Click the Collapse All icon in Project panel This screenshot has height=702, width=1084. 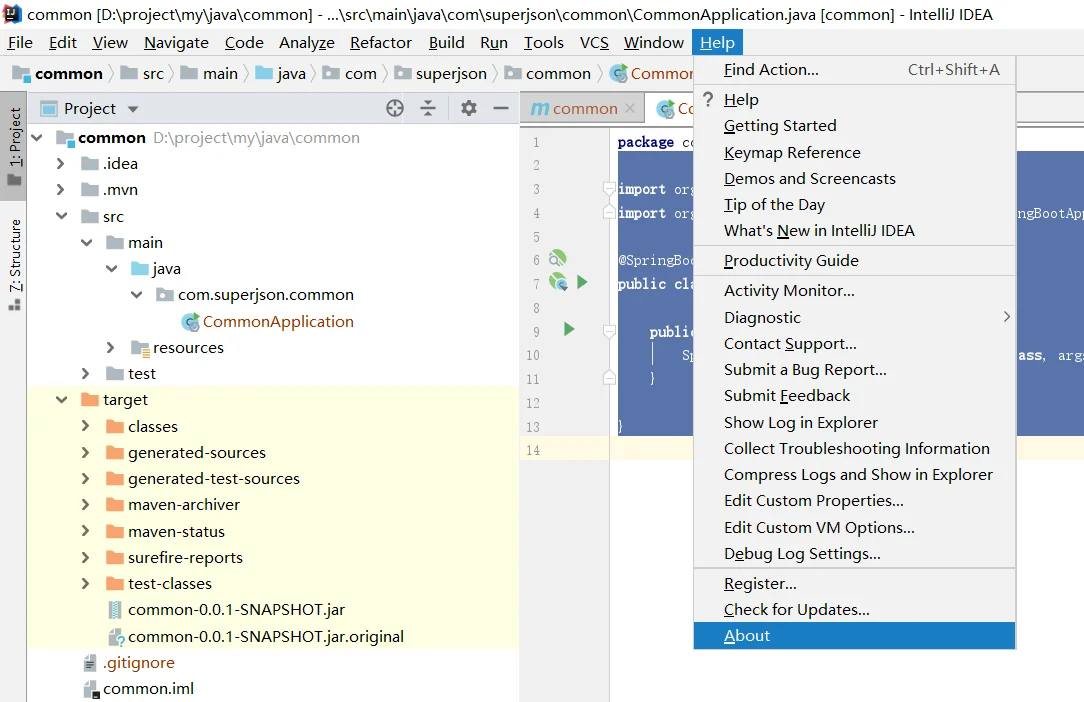click(x=428, y=108)
